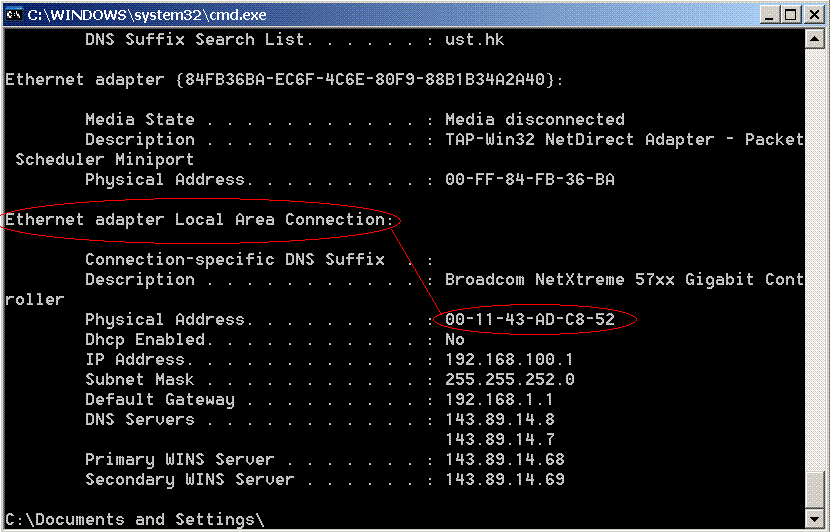The width and height of the screenshot is (830, 532).
Task: Click the cmd.exe title bar text
Action: click(147, 15)
